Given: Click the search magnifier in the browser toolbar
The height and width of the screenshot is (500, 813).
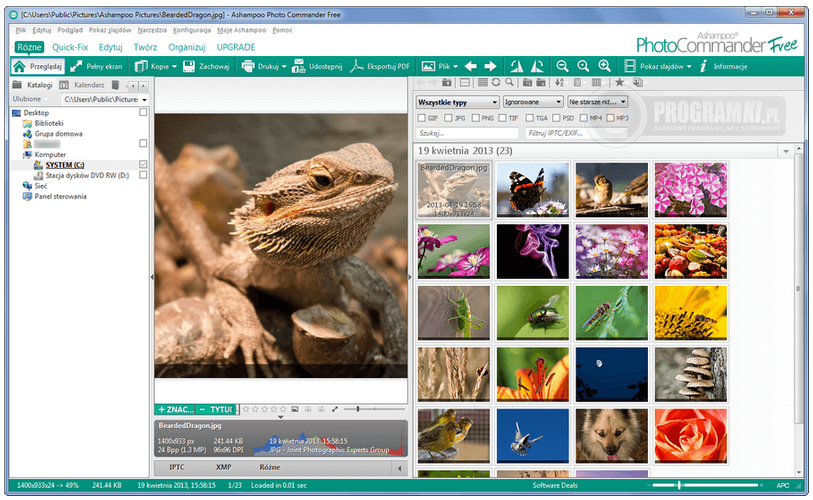Looking at the screenshot, I should (x=510, y=82).
